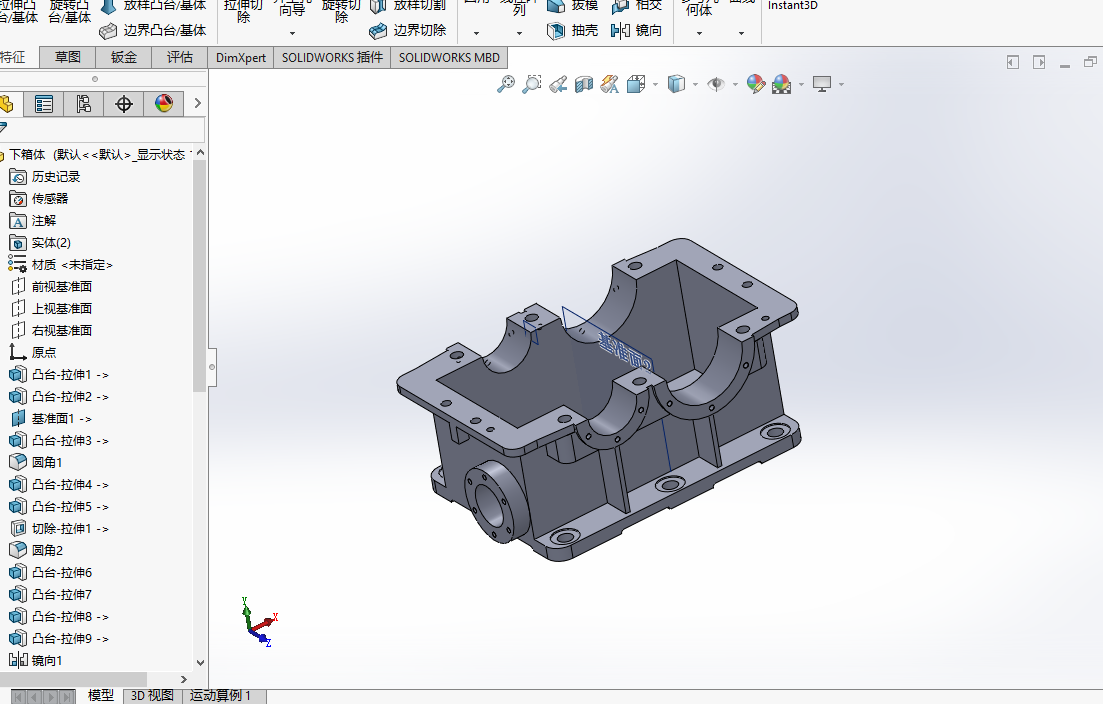
Task: Open the Display Style dropdown arrow
Action: (x=696, y=85)
